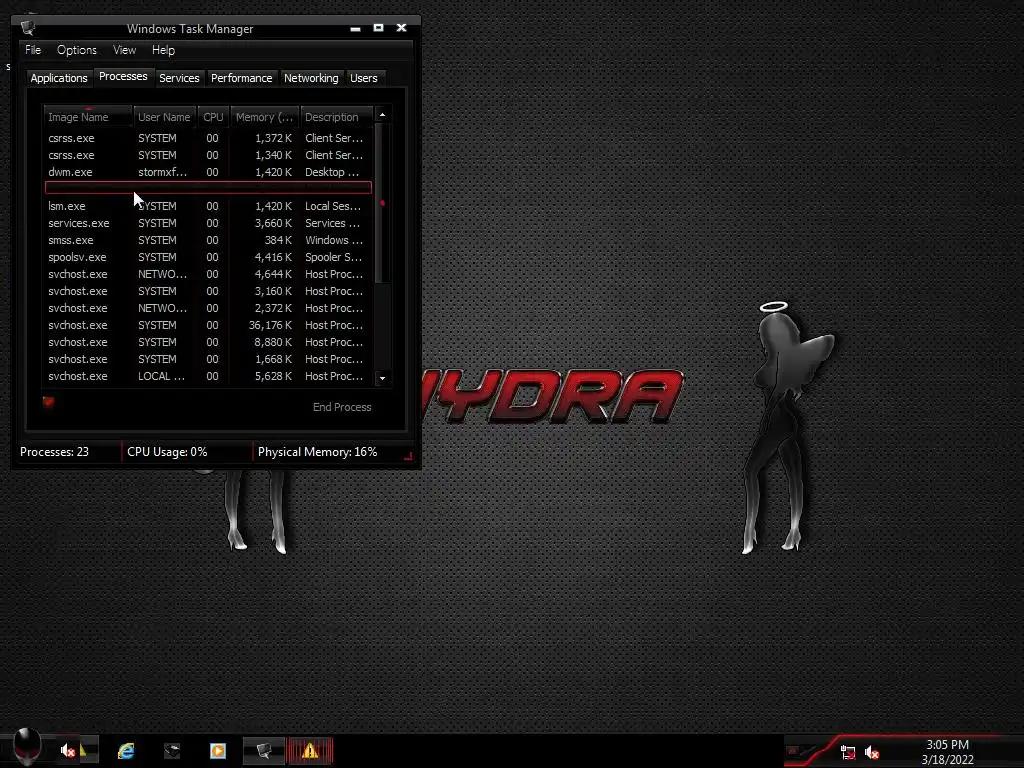Screen dimensions: 1024x768
Task: Select the smss.exe process
Action: [x=208, y=240]
